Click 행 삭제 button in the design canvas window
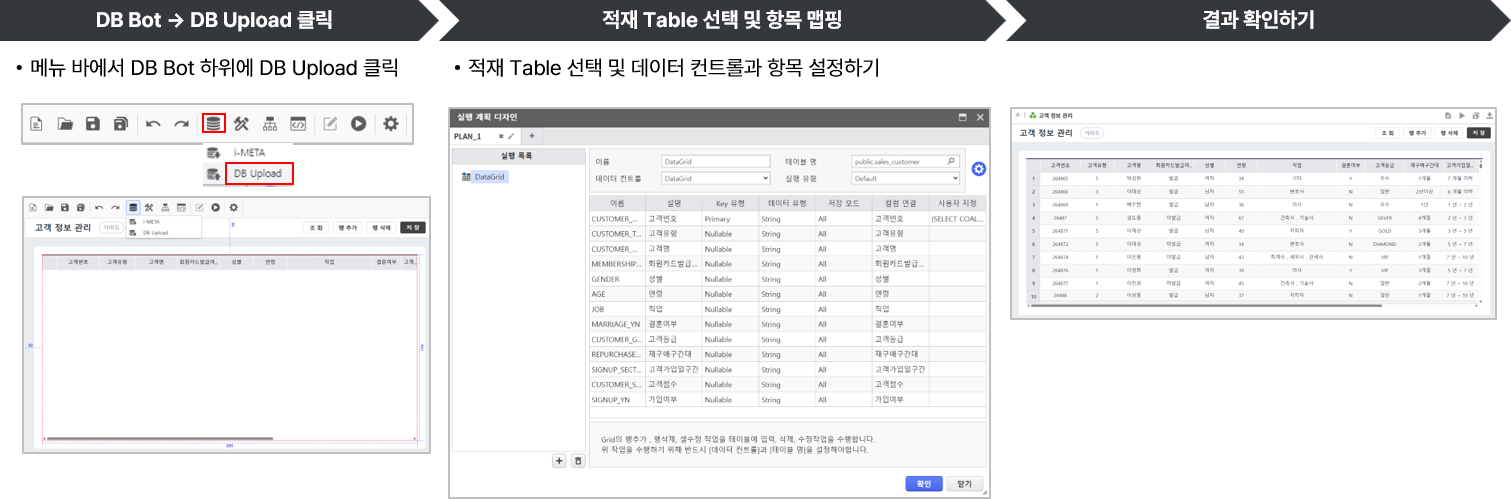 pos(381,228)
